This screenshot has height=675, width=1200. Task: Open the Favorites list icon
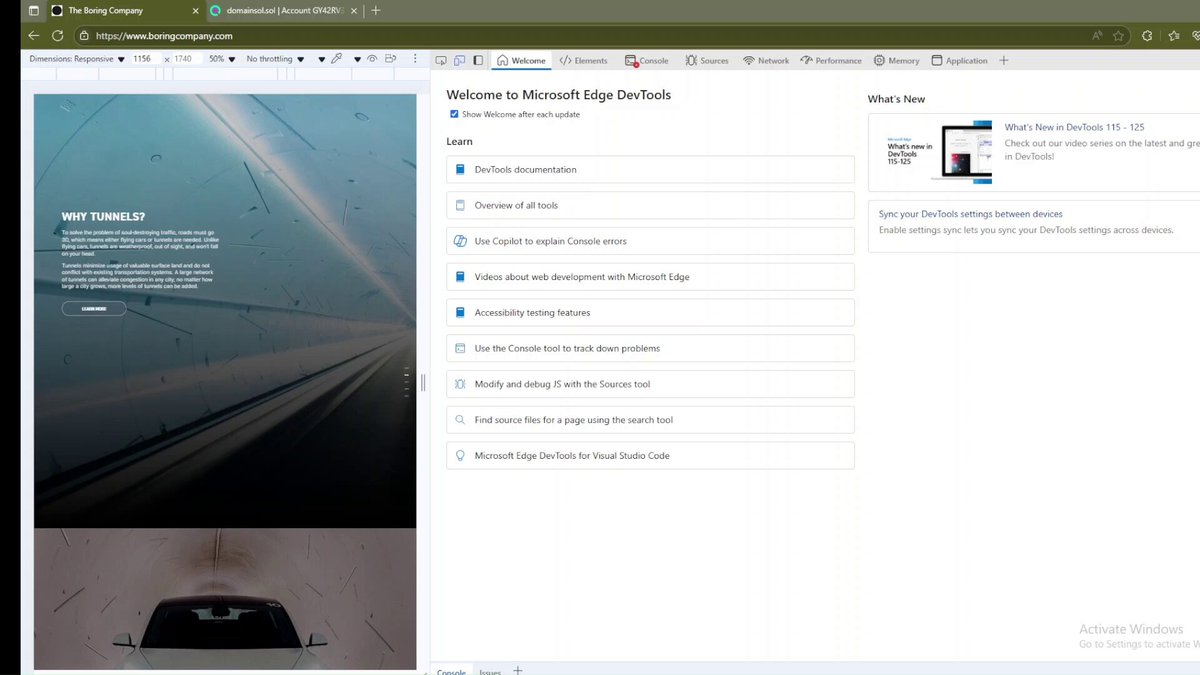tap(1173, 35)
